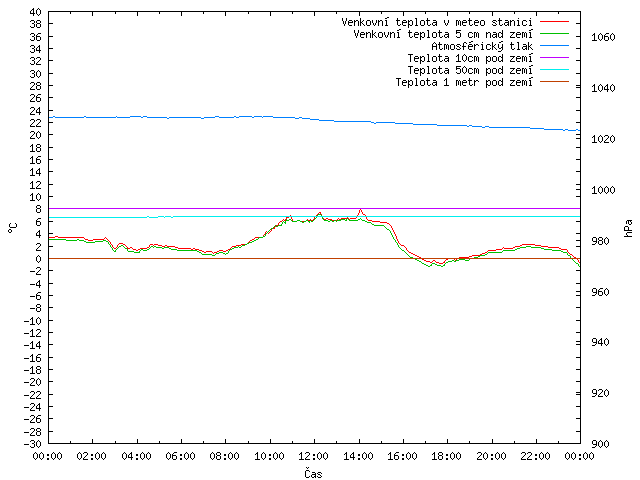Click the right axis value '940'

pyautogui.click(x=600, y=342)
